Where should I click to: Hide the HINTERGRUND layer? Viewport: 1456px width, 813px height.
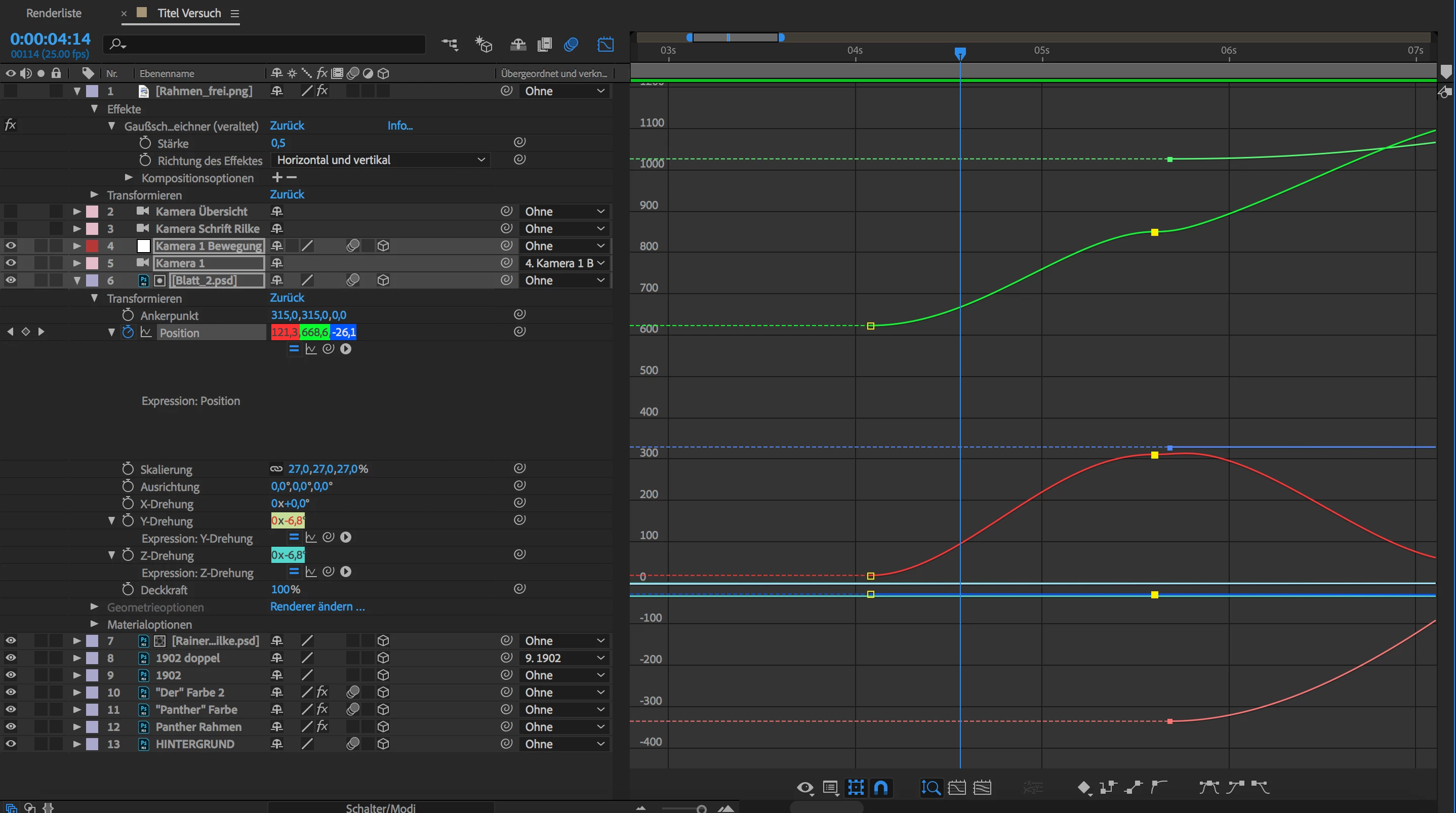pyautogui.click(x=11, y=744)
